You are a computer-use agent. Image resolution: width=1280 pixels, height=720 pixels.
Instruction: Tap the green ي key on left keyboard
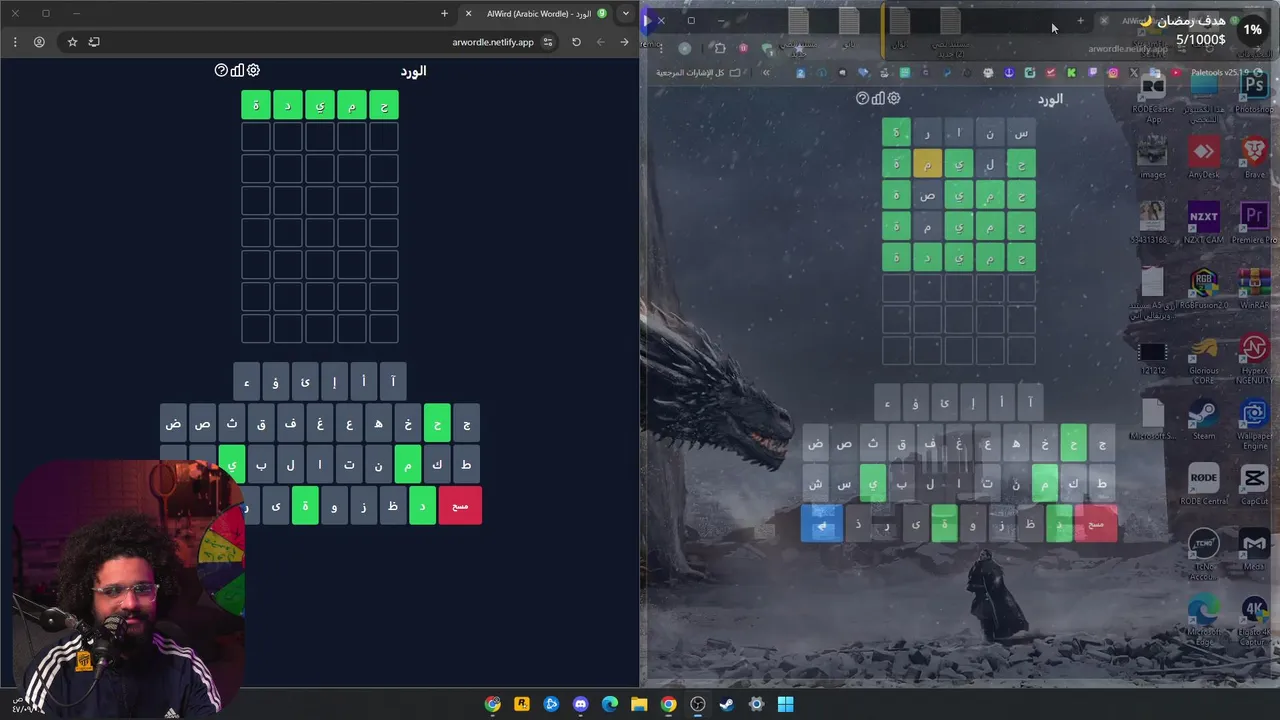232,465
